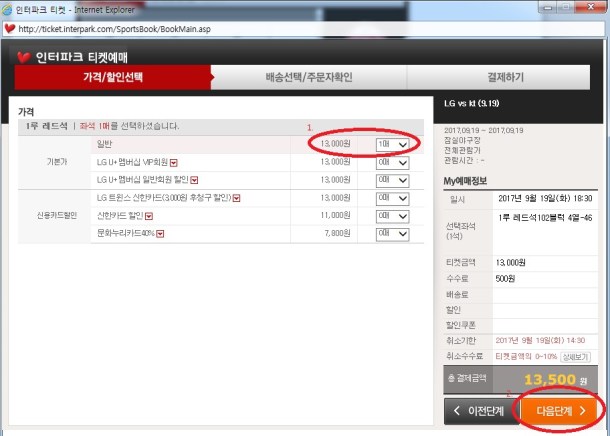Open info icon next to 문화누리카드40%
Image resolution: width=610 pixels, height=436 pixels.
coord(160,234)
